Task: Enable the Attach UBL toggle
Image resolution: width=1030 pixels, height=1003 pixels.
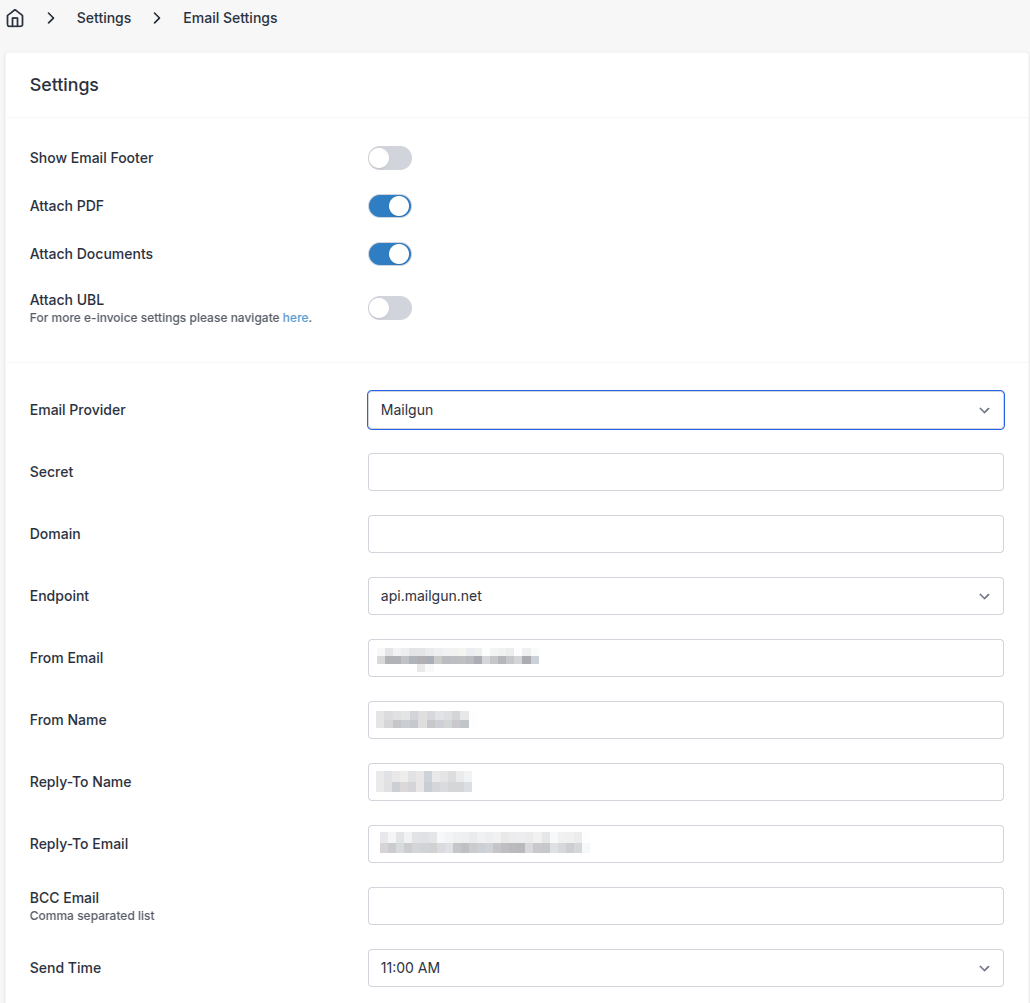Action: tap(389, 307)
